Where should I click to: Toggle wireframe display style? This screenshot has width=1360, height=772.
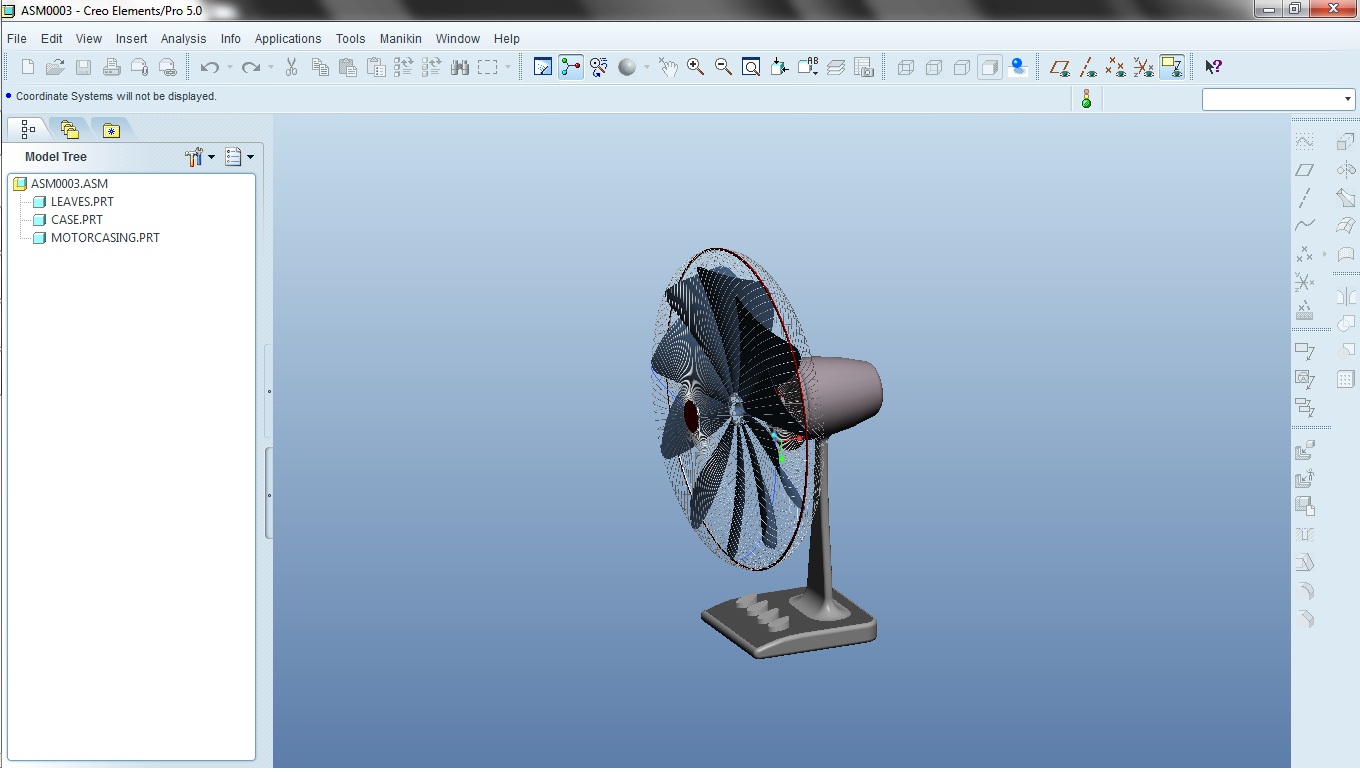[906, 67]
